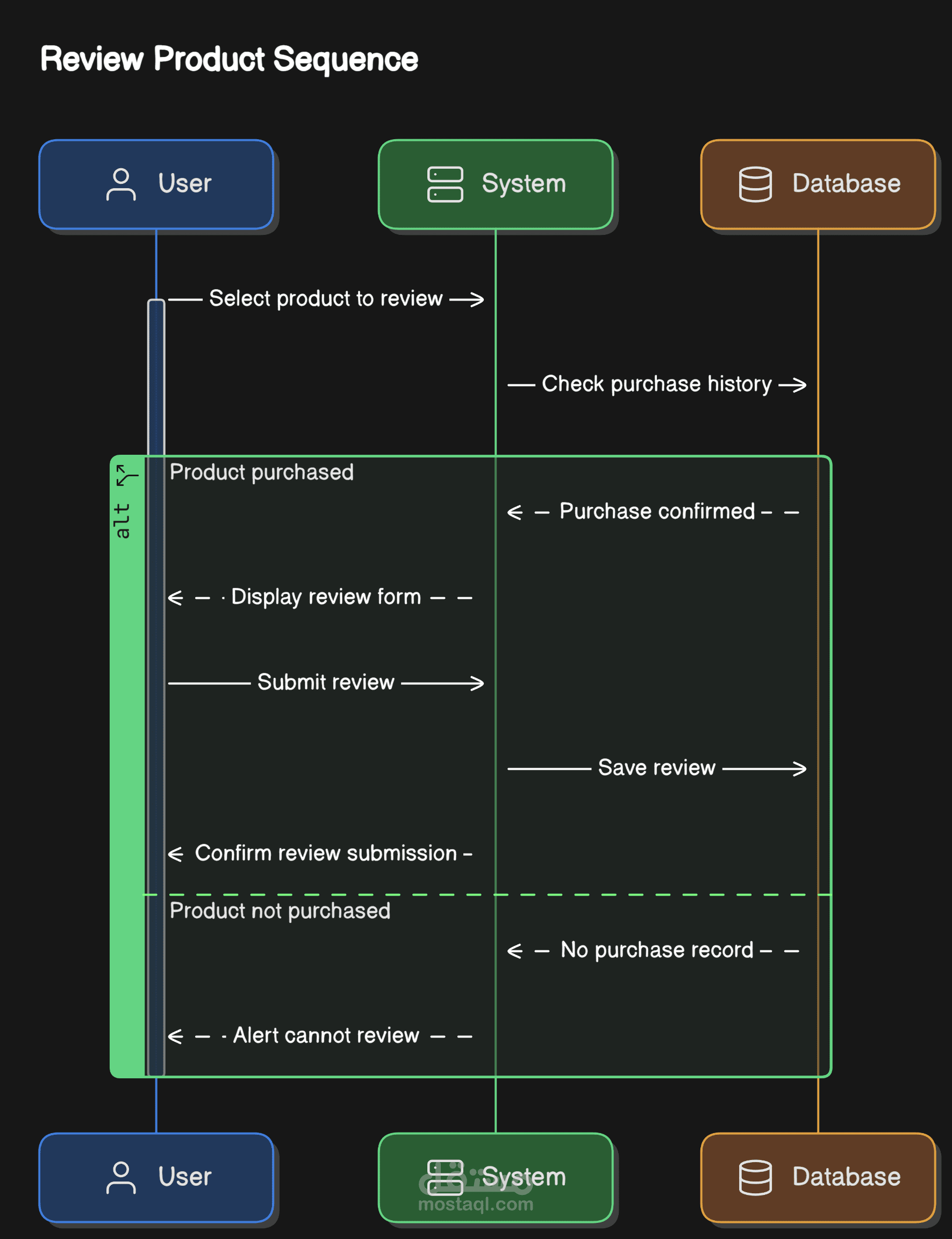Click the server icon in top System box

coord(445,184)
